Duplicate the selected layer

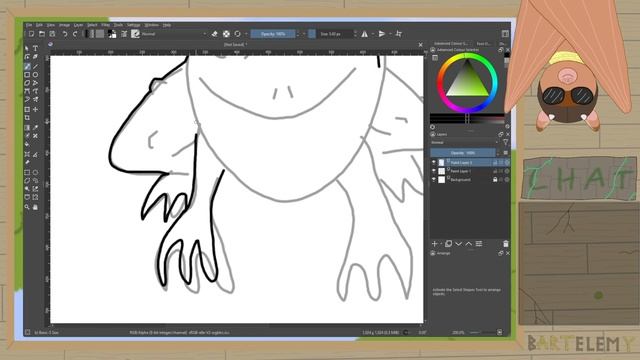pyautogui.click(x=448, y=244)
